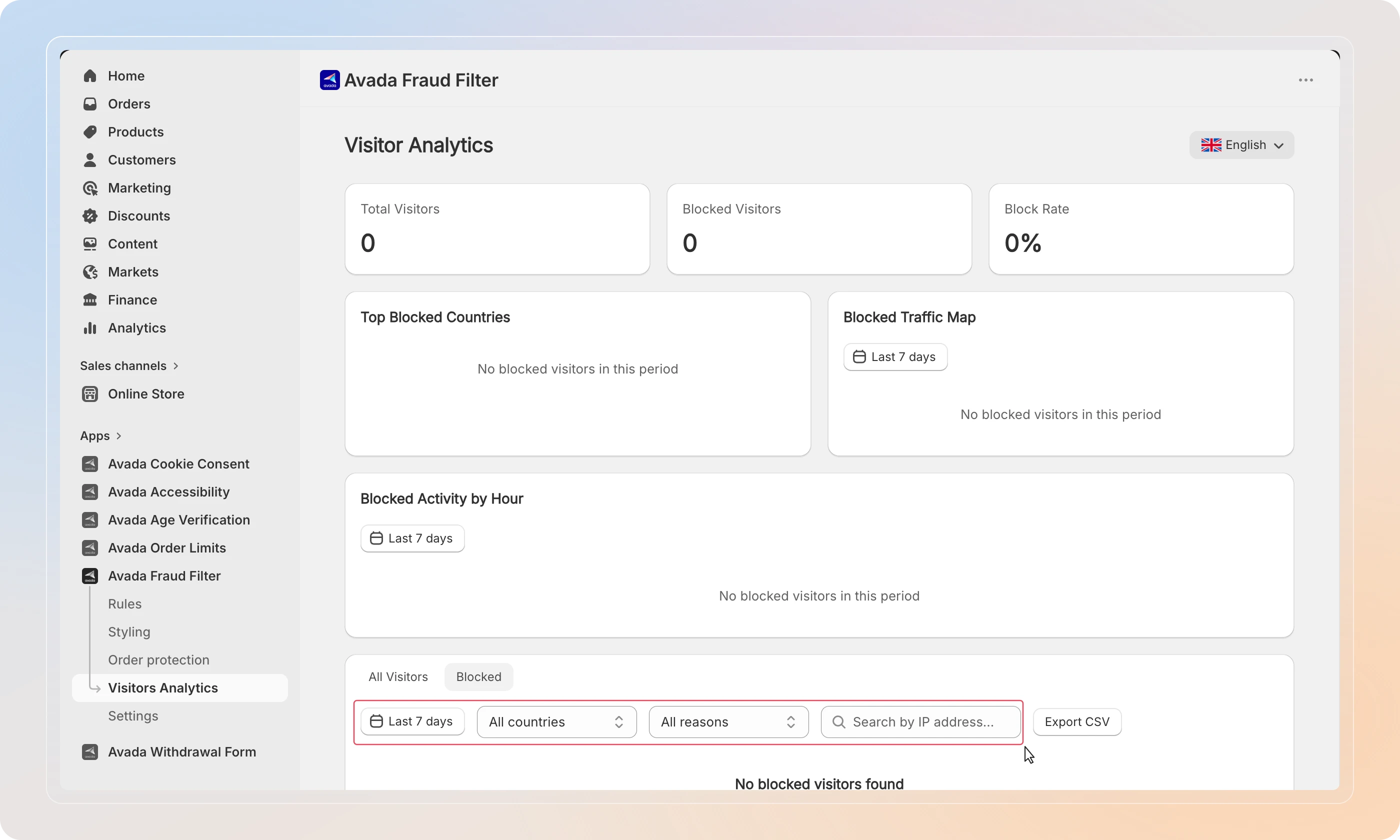Open the three-dot more actions menu
This screenshot has height=840, width=1400.
pos(1305,80)
